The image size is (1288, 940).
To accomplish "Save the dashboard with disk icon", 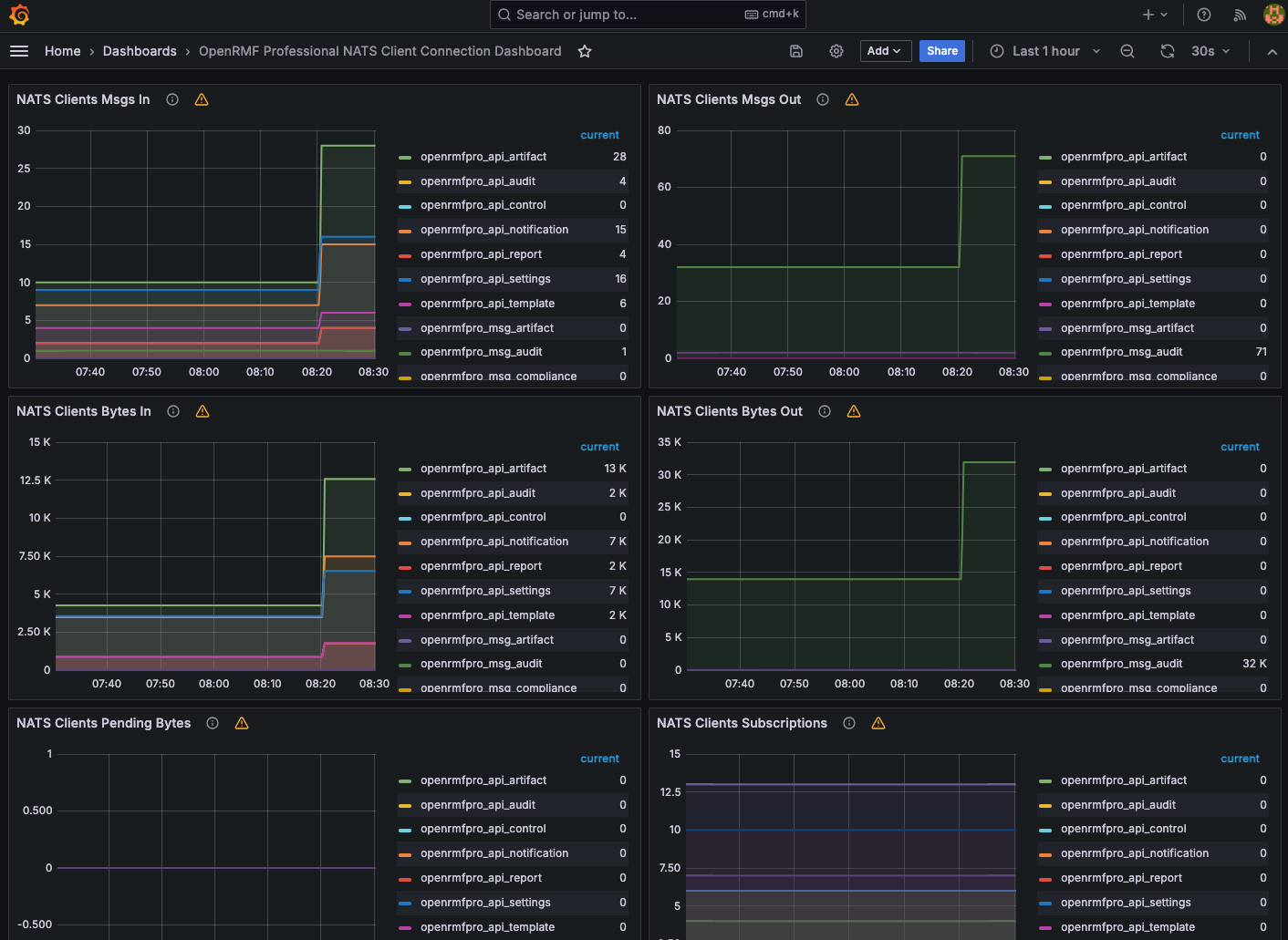I will pos(796,51).
